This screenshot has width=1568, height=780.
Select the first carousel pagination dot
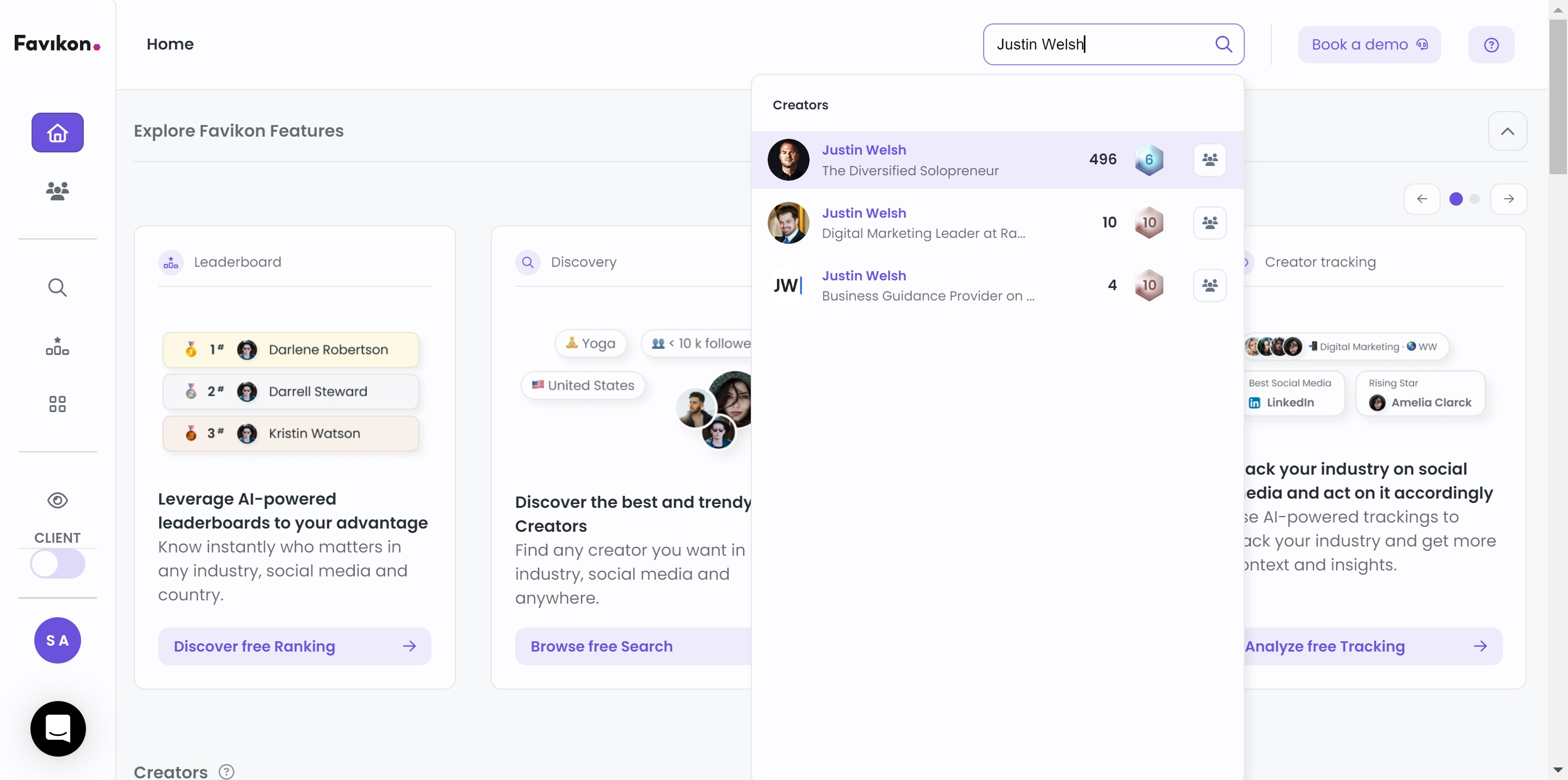coord(1455,199)
